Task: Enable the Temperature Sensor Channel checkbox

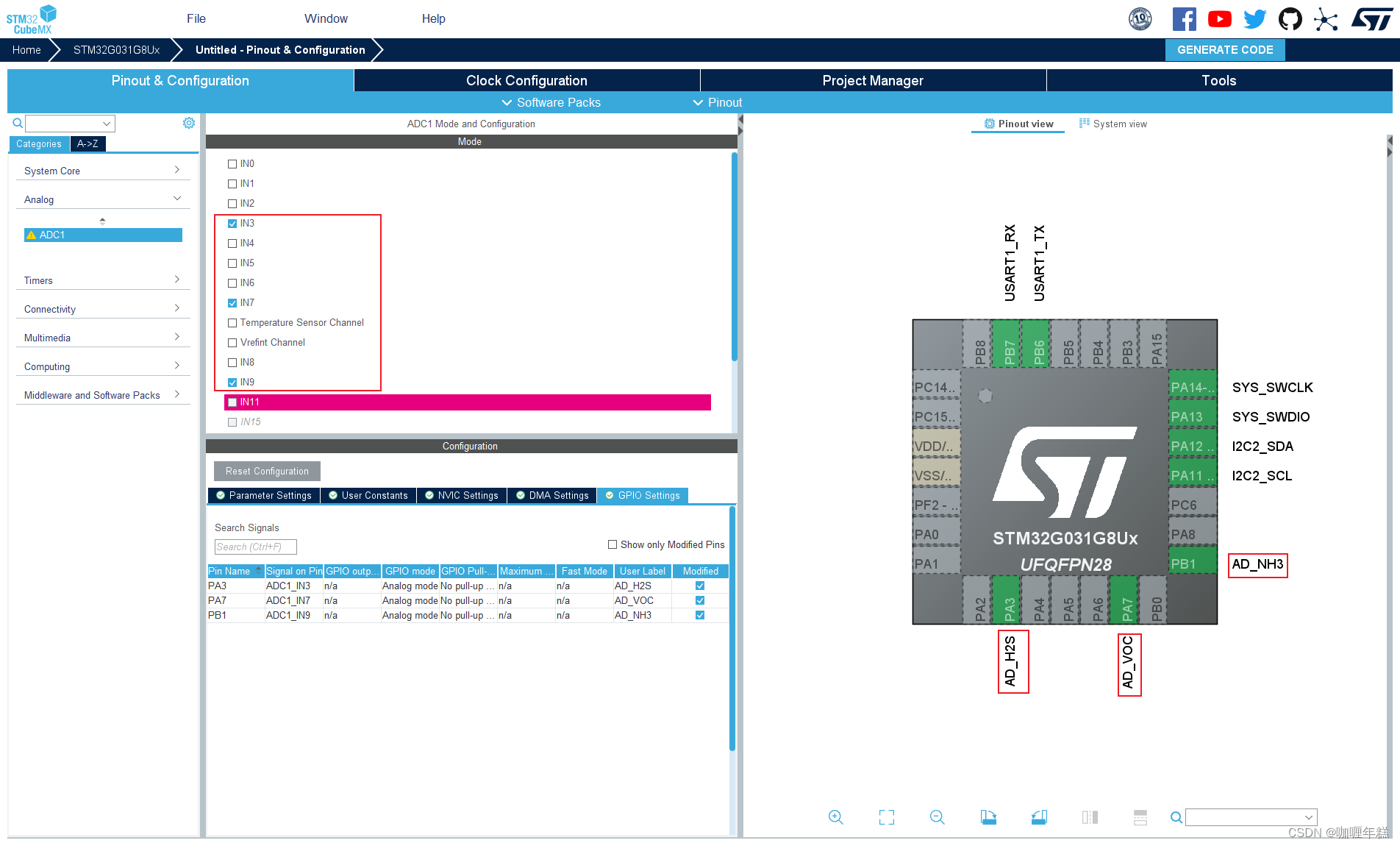Action: click(x=232, y=323)
